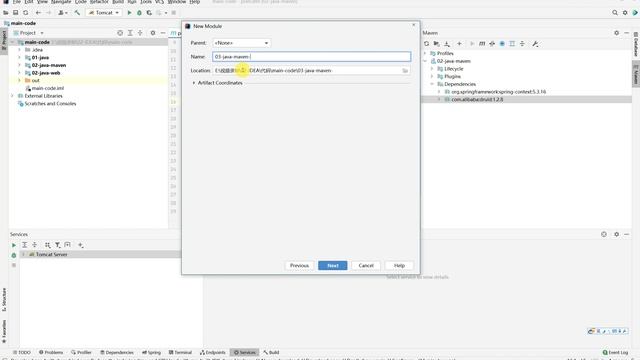Open Maven panel gear options

616,33
